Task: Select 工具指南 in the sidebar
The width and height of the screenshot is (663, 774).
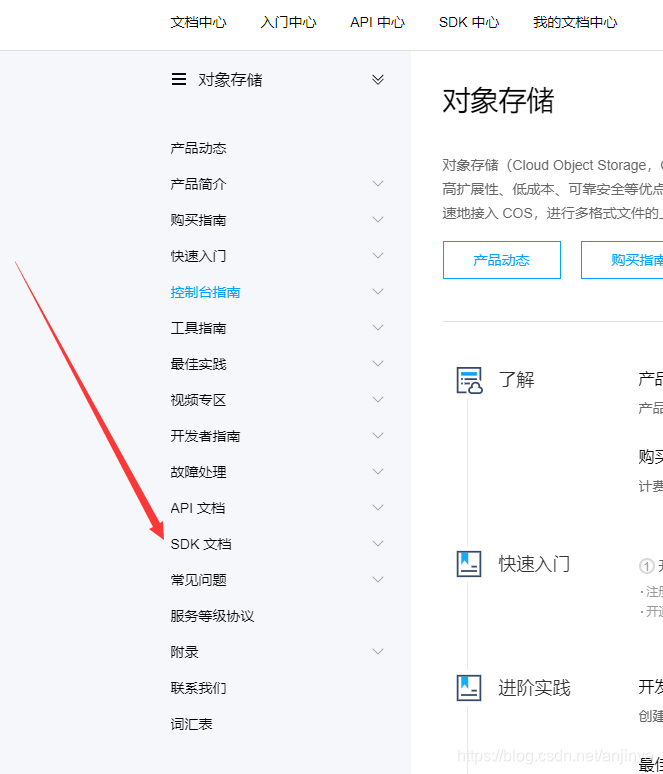Action: tap(198, 328)
